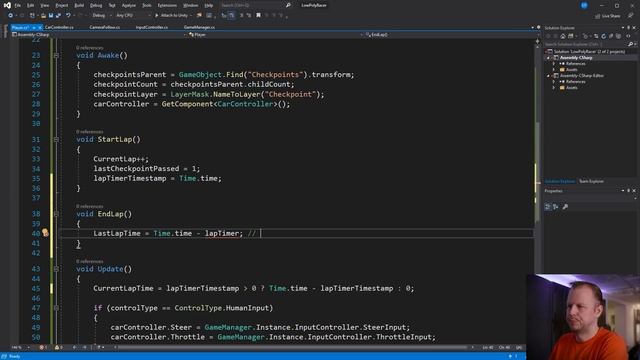Click the Navigate Backward toolbar icon
The width and height of the screenshot is (640, 360).
point(10,16)
